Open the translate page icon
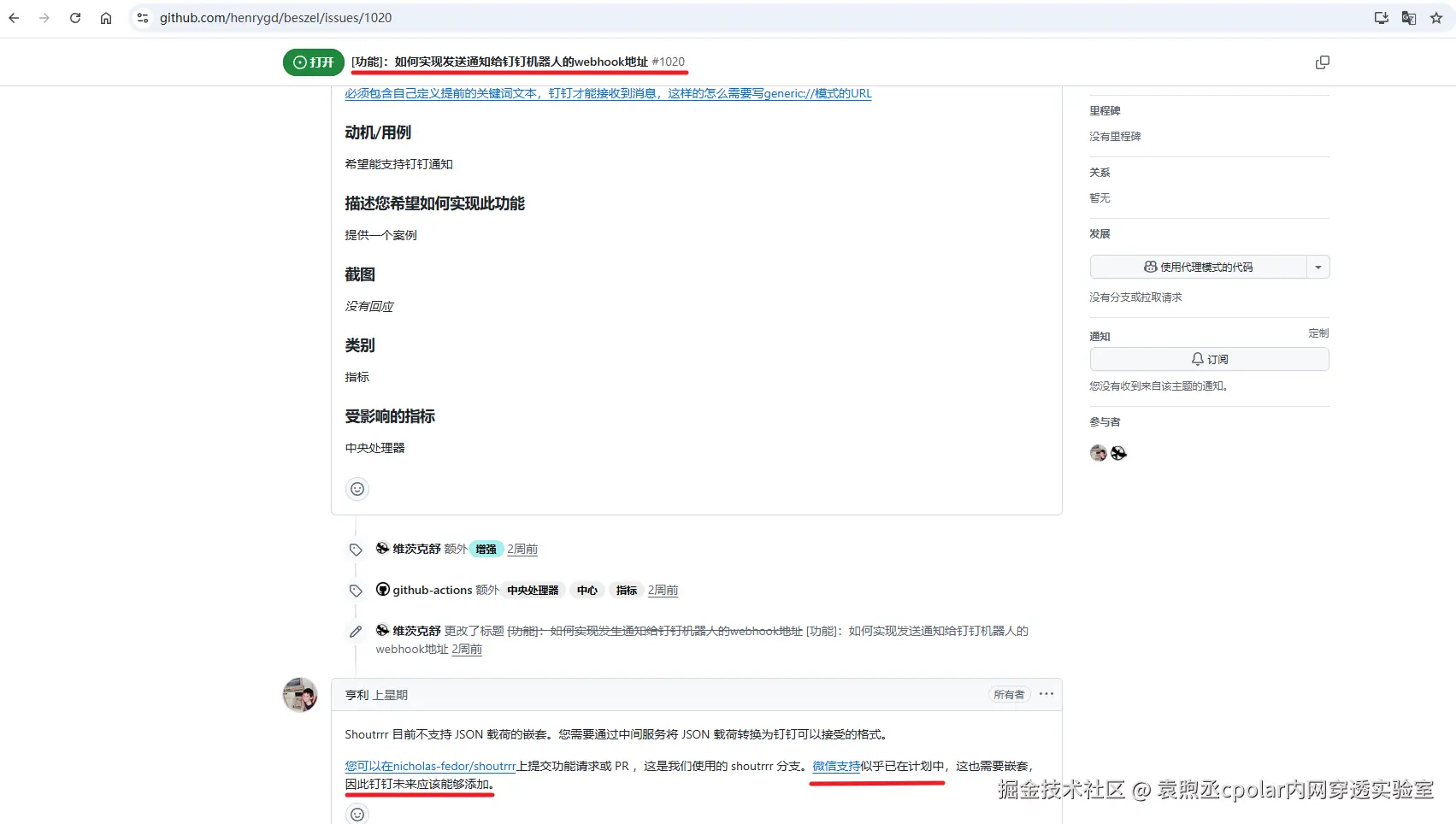The width and height of the screenshot is (1456, 824). pos(1409,18)
